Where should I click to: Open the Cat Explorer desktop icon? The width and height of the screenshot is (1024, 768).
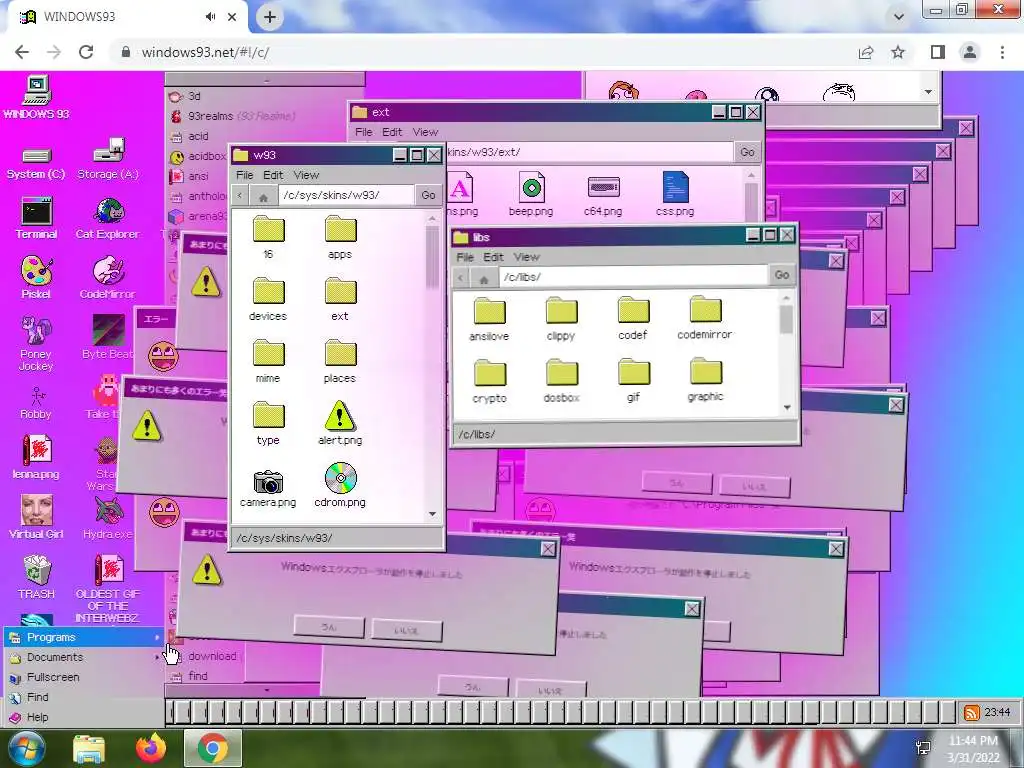108,219
